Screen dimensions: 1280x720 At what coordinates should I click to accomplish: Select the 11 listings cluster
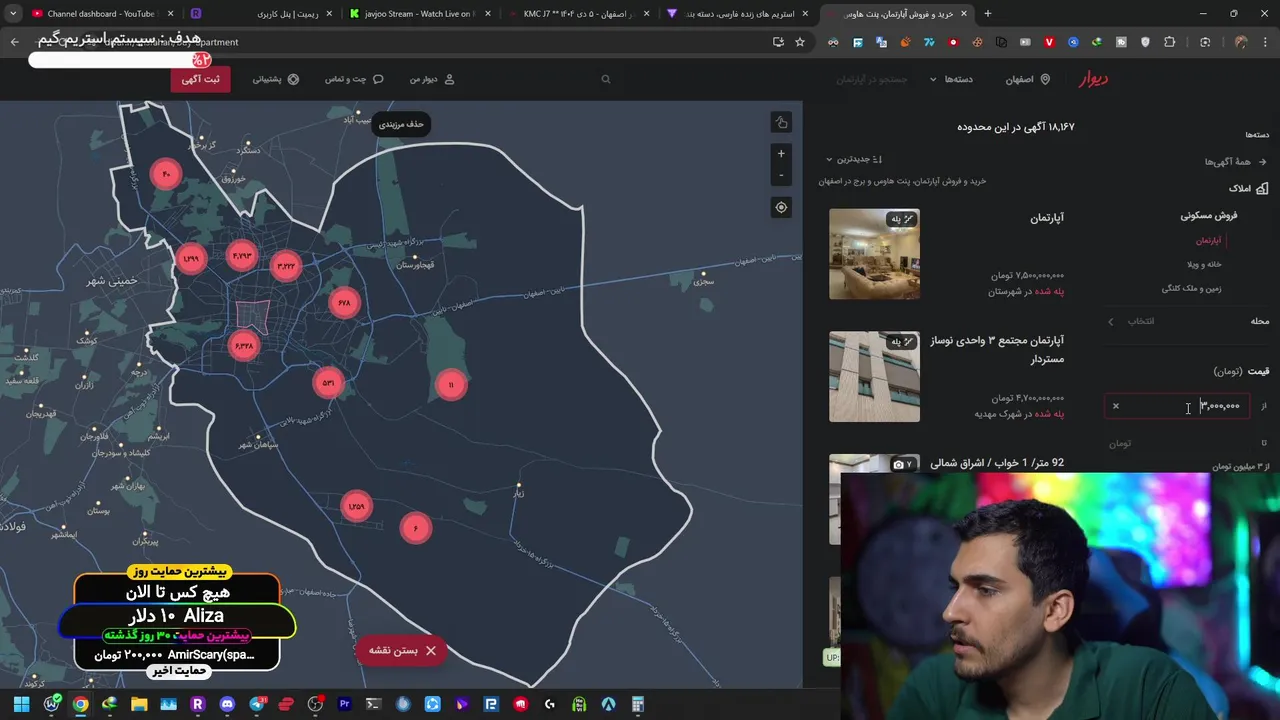[451, 385]
